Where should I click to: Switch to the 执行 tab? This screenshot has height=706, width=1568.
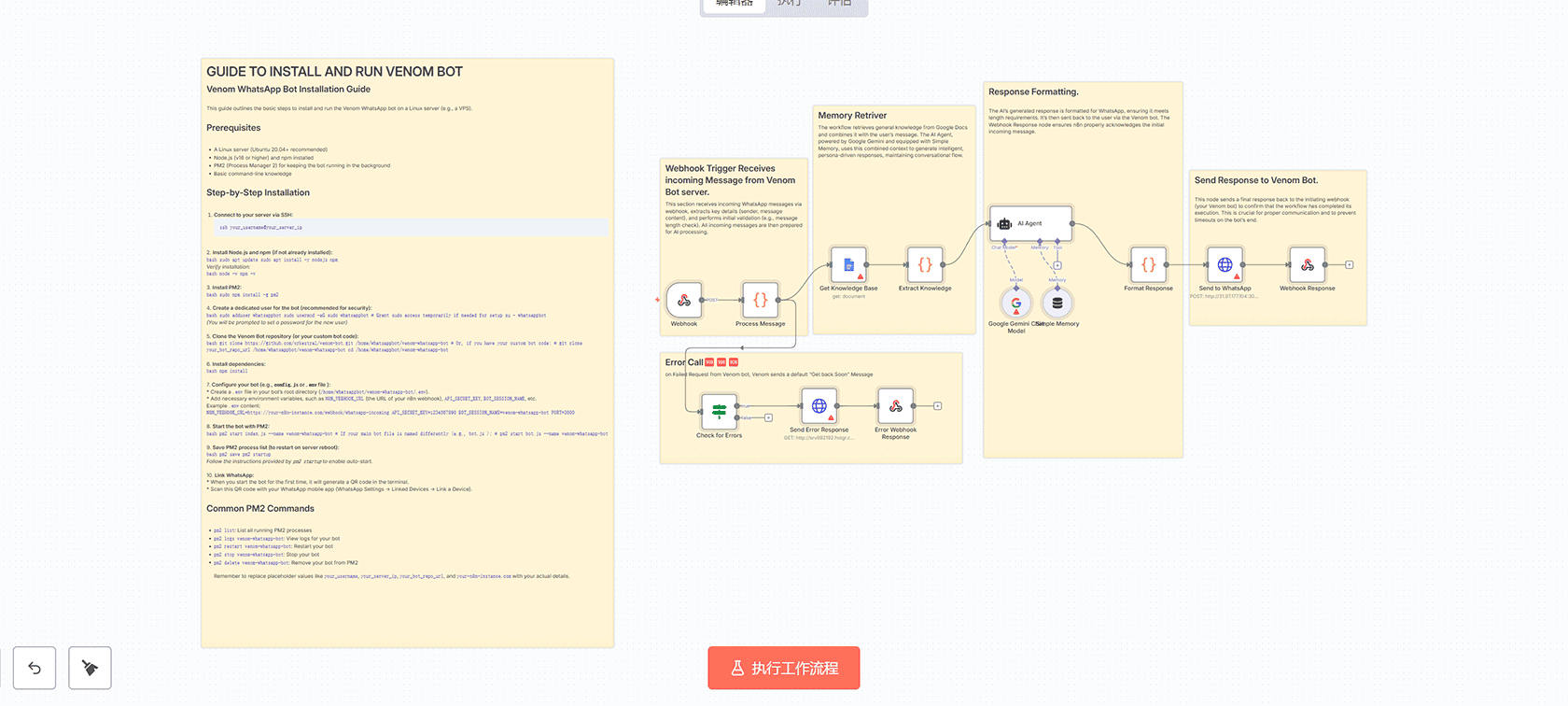(790, 4)
